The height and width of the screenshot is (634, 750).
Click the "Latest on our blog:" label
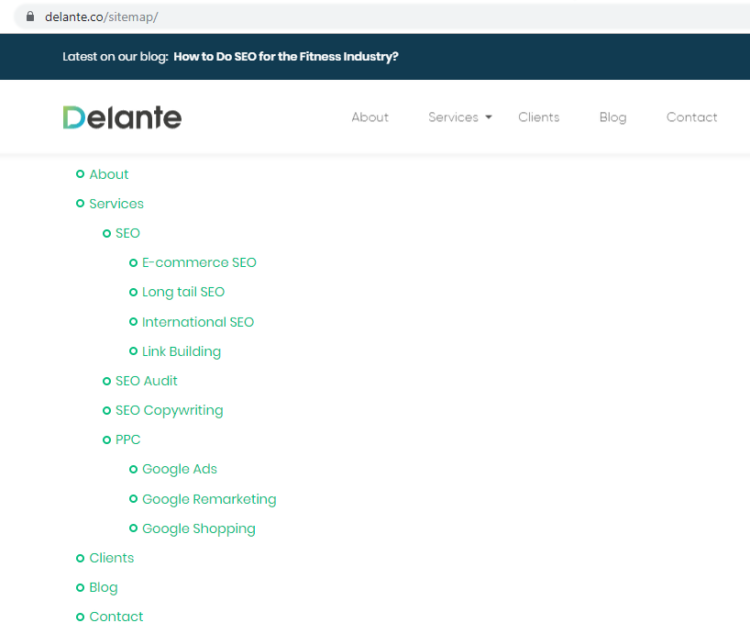[x=115, y=56]
